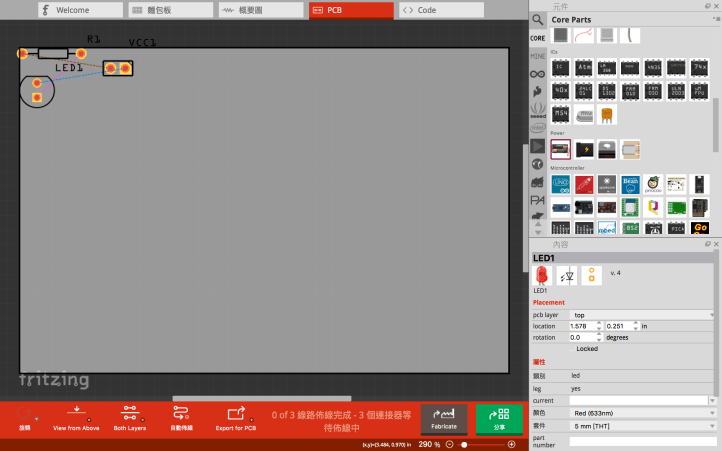The width and height of the screenshot is (722, 451).
Task: Select the Arduino UNO microcontroller part
Action: (561, 184)
